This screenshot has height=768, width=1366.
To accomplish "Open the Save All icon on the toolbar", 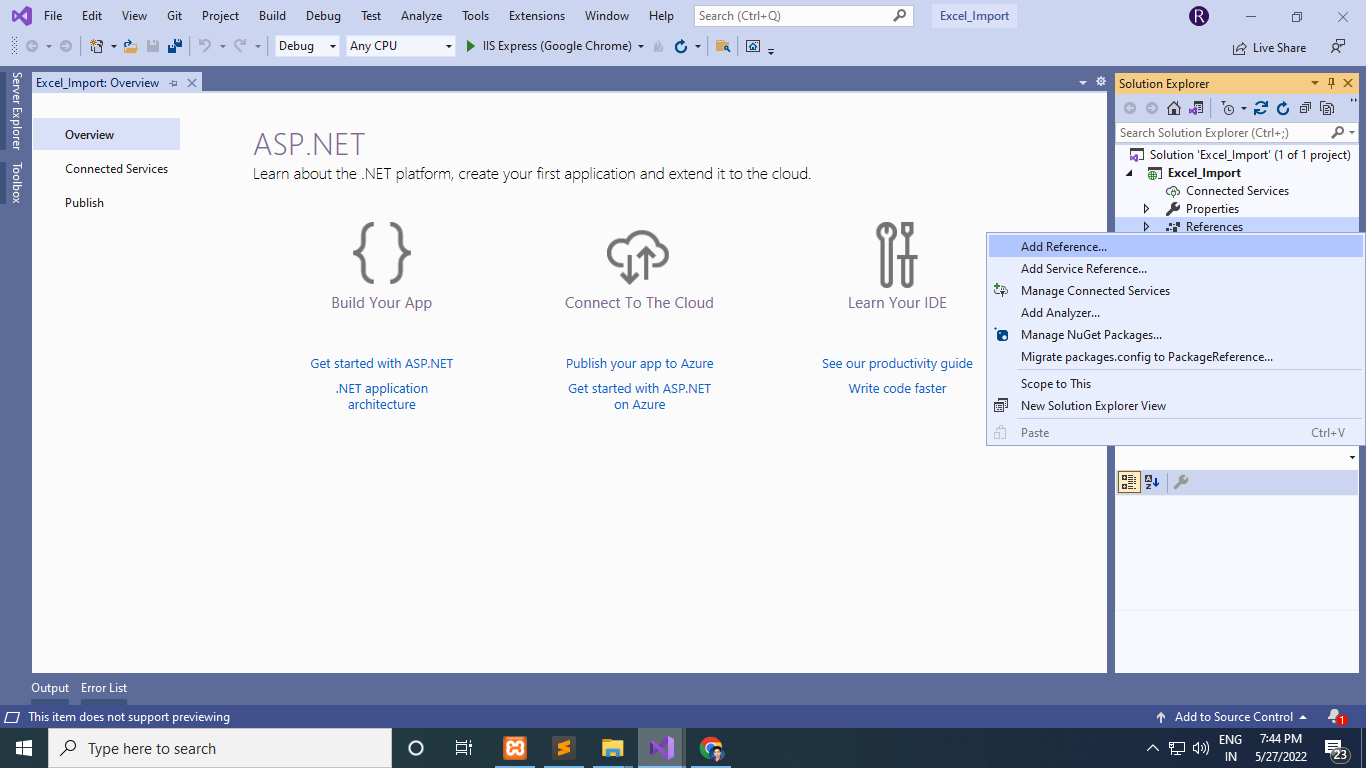I will (x=174, y=46).
